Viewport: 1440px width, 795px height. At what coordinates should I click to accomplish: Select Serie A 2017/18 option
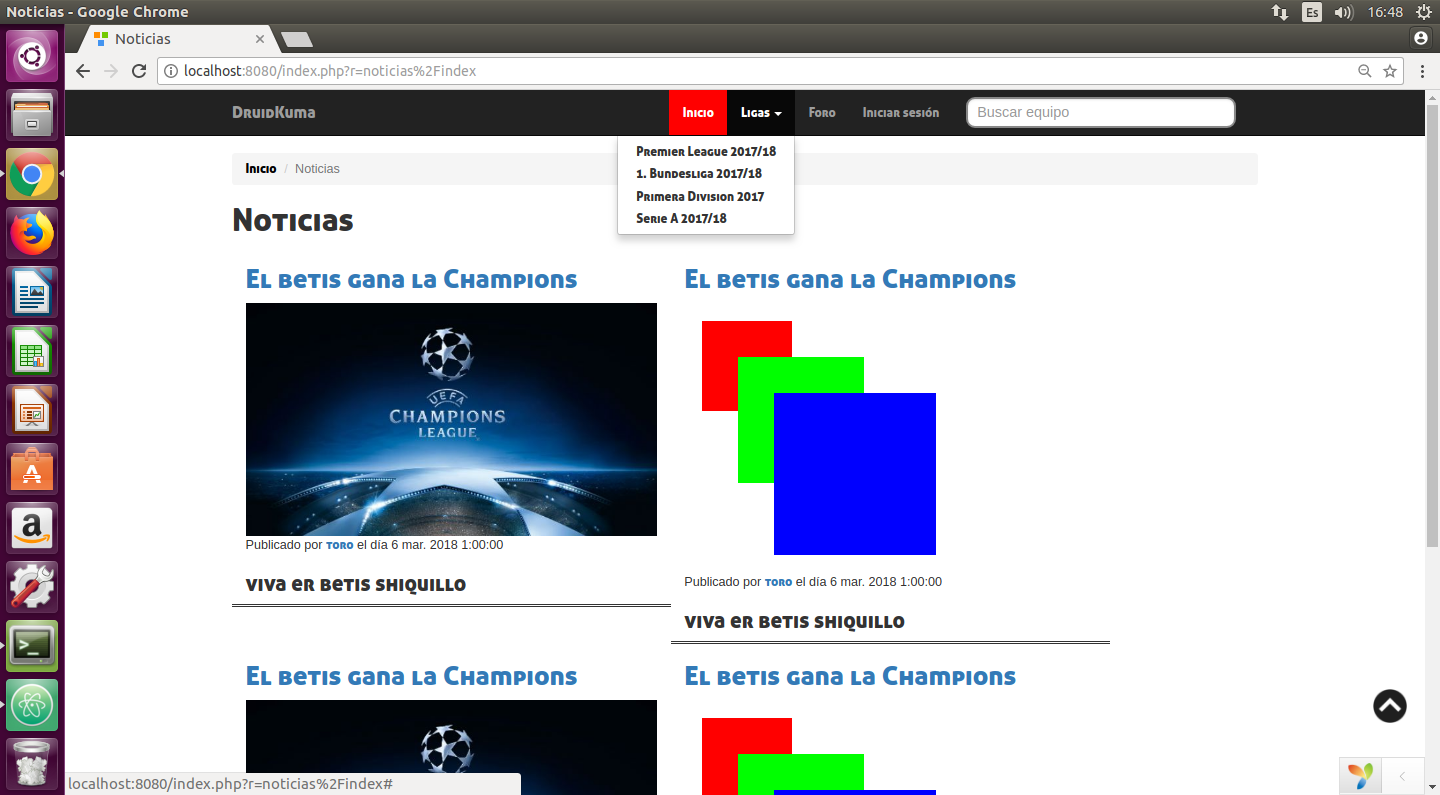681,218
